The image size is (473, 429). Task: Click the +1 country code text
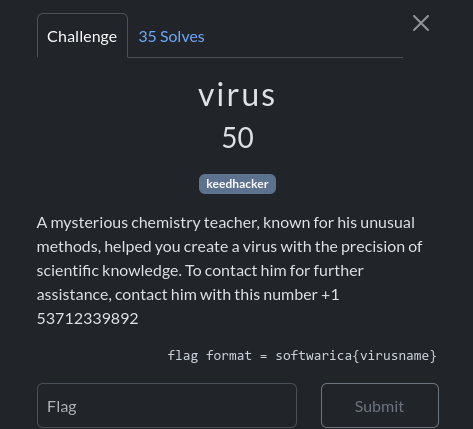point(330,295)
